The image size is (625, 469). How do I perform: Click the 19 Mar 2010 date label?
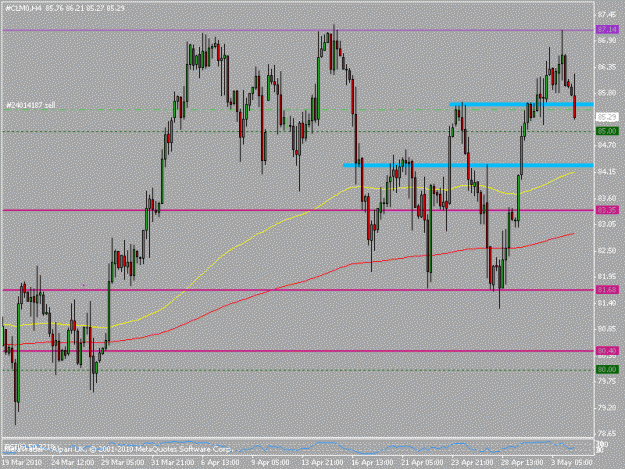pyautogui.click(x=22, y=463)
